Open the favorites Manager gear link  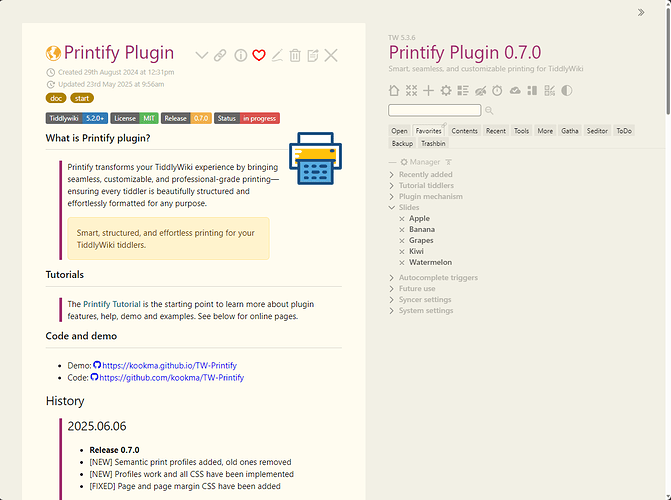click(x=420, y=162)
